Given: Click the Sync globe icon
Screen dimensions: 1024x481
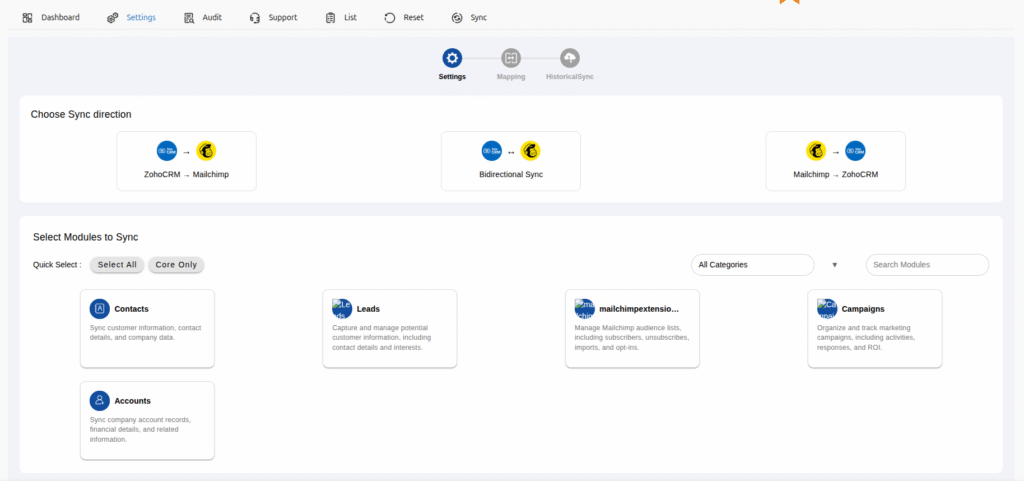Looking at the screenshot, I should 457,18.
